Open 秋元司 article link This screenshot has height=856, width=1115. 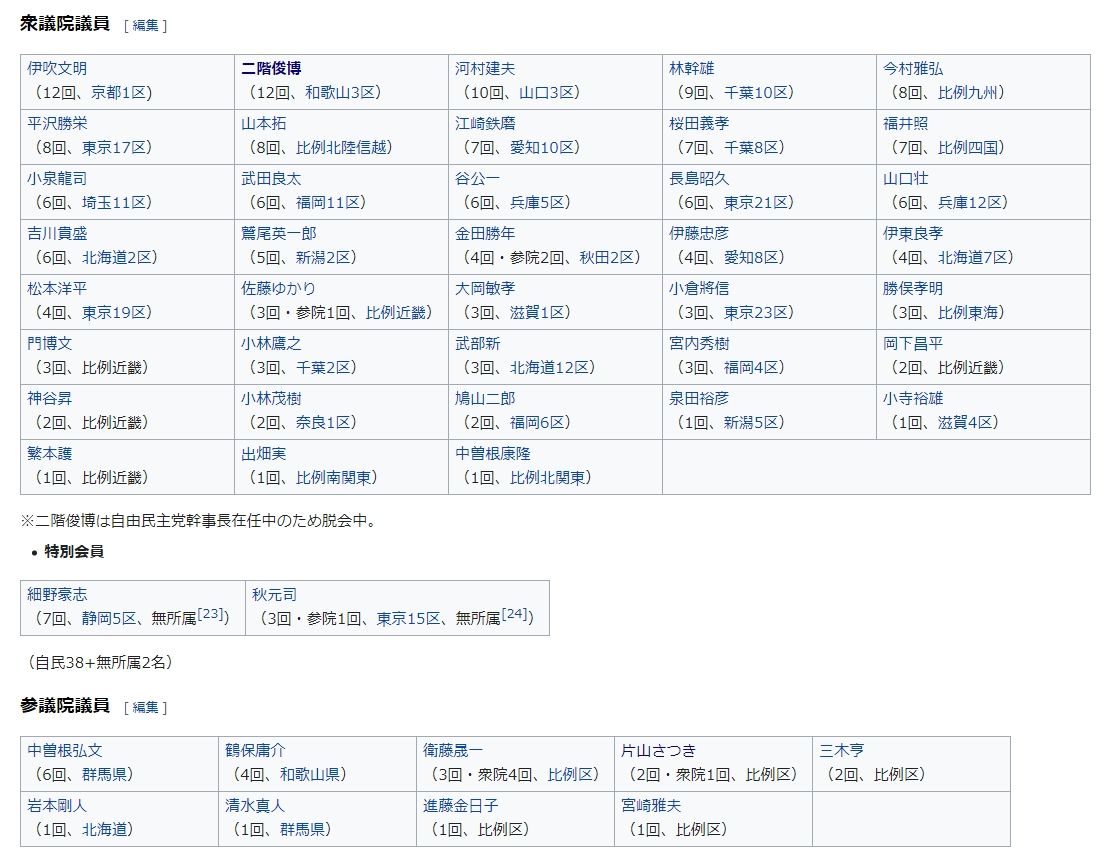[274, 594]
